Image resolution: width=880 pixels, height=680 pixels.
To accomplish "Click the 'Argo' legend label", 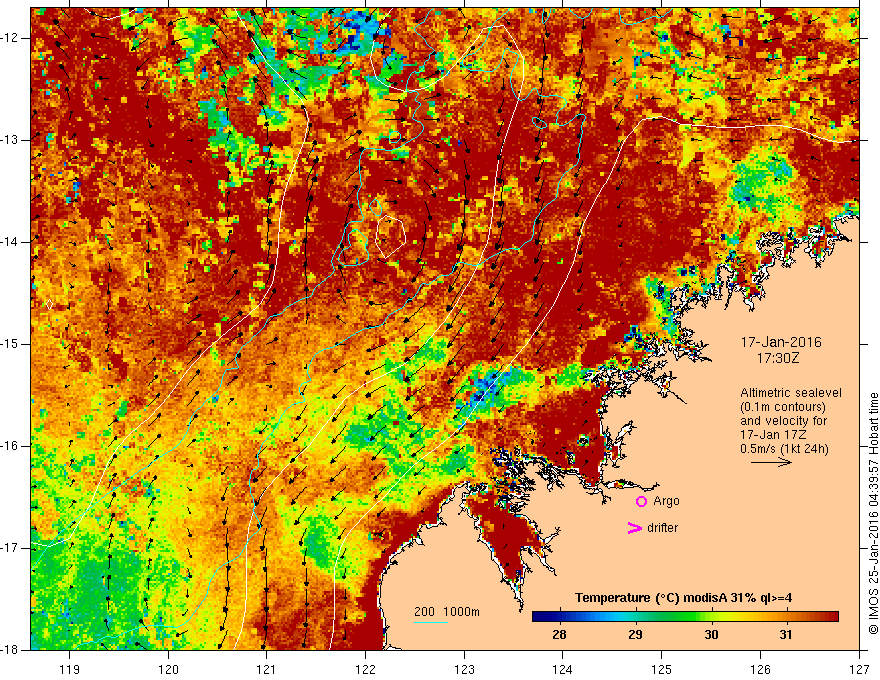I will (x=666, y=501).
